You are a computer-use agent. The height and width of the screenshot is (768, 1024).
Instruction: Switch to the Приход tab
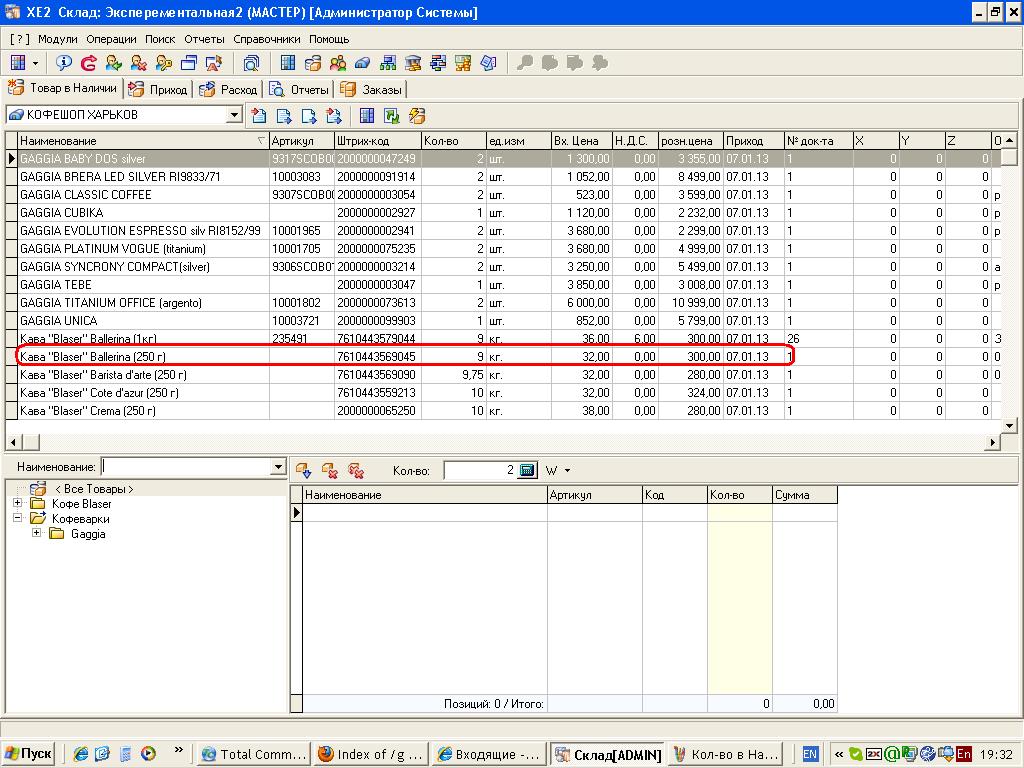pos(159,90)
